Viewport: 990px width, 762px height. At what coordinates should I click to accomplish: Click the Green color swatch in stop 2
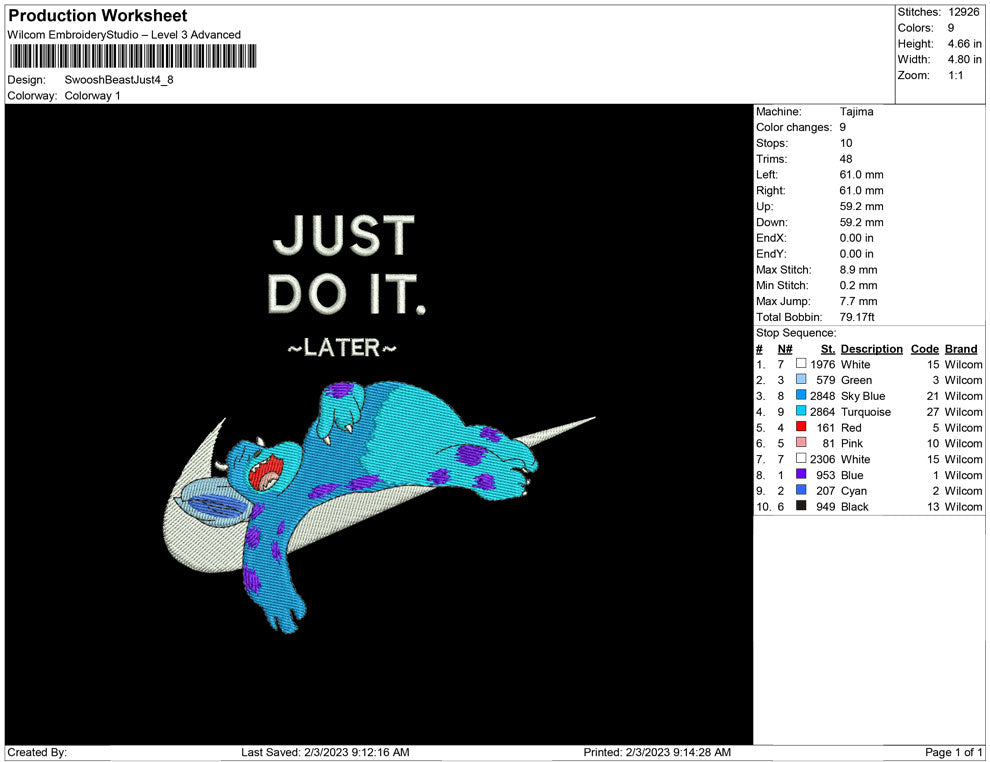pyautogui.click(x=801, y=380)
